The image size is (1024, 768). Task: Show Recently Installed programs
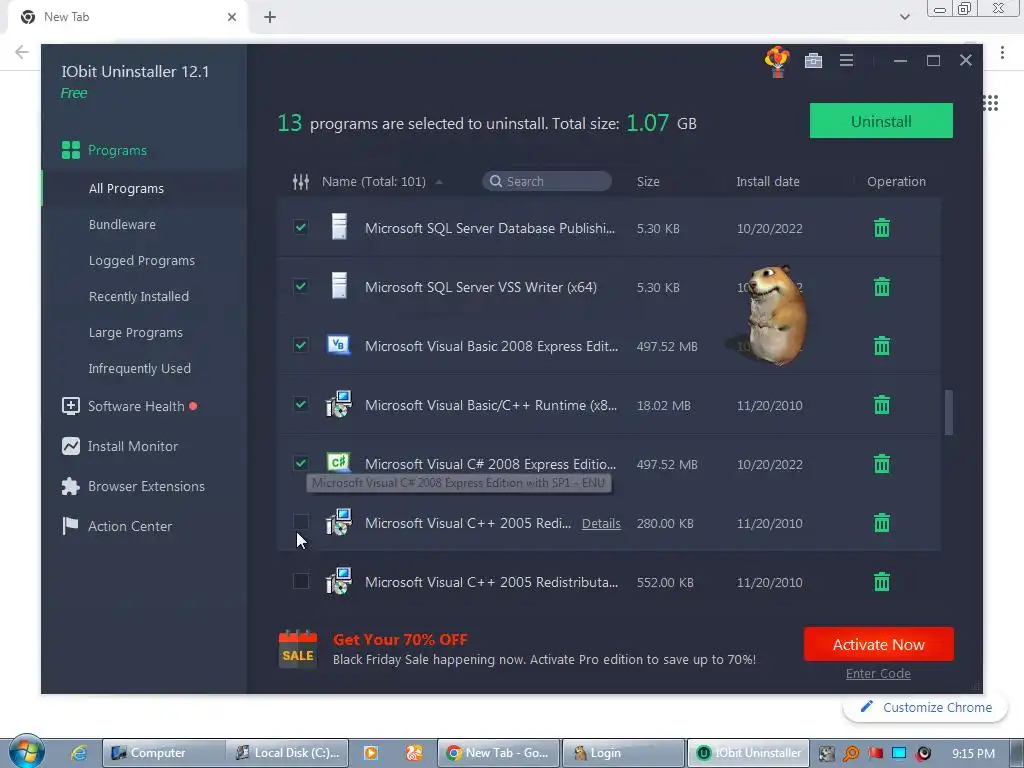[138, 296]
